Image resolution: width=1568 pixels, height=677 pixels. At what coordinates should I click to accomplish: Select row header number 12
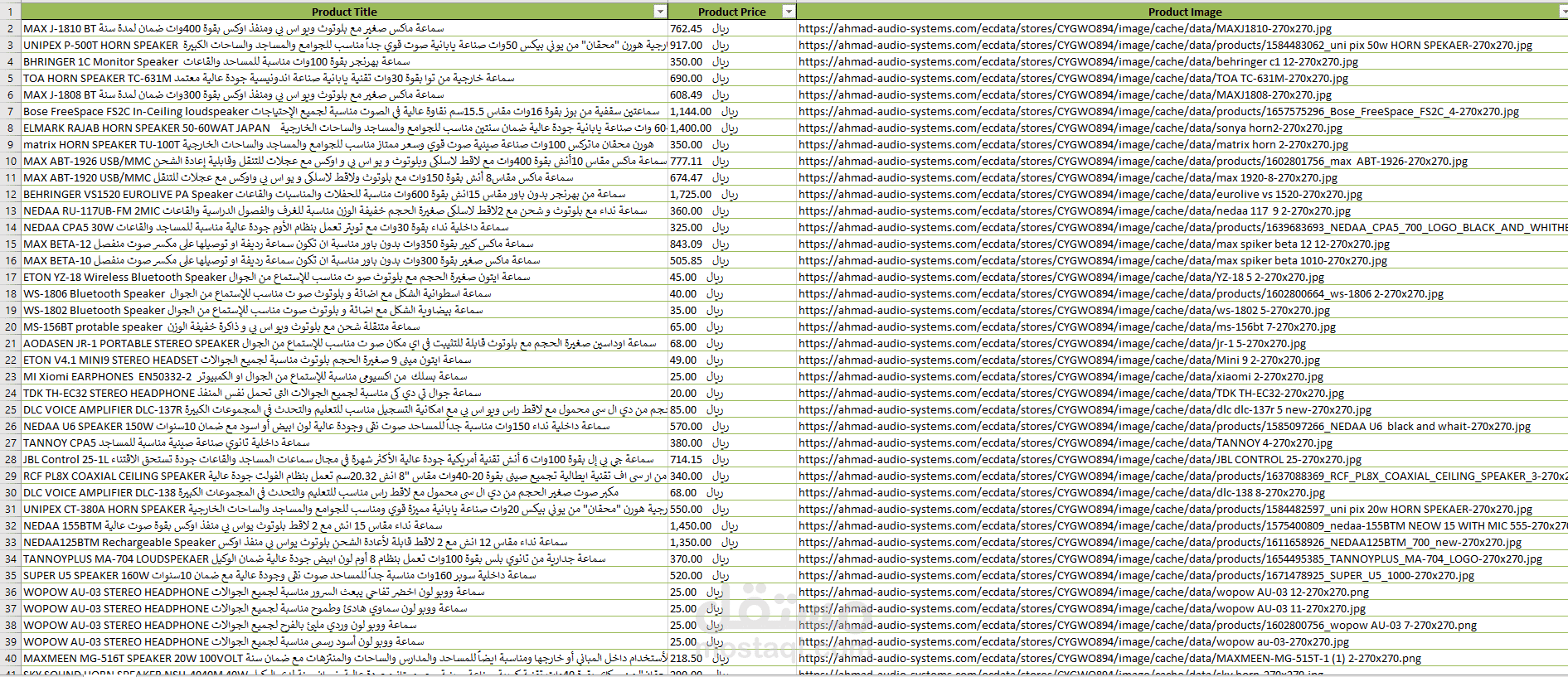pos(10,194)
